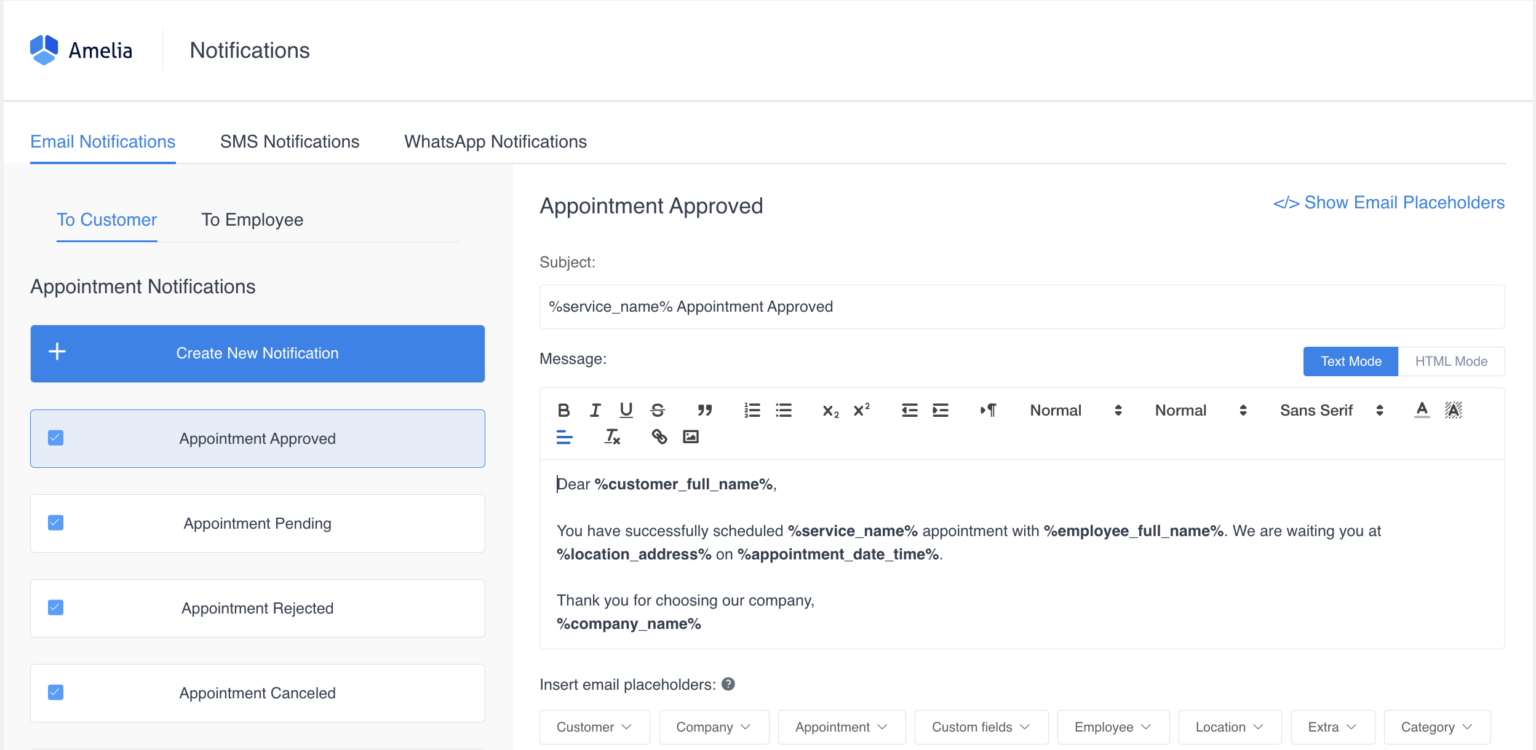
Task: Clear formatting using the Tx icon
Action: click(x=612, y=437)
